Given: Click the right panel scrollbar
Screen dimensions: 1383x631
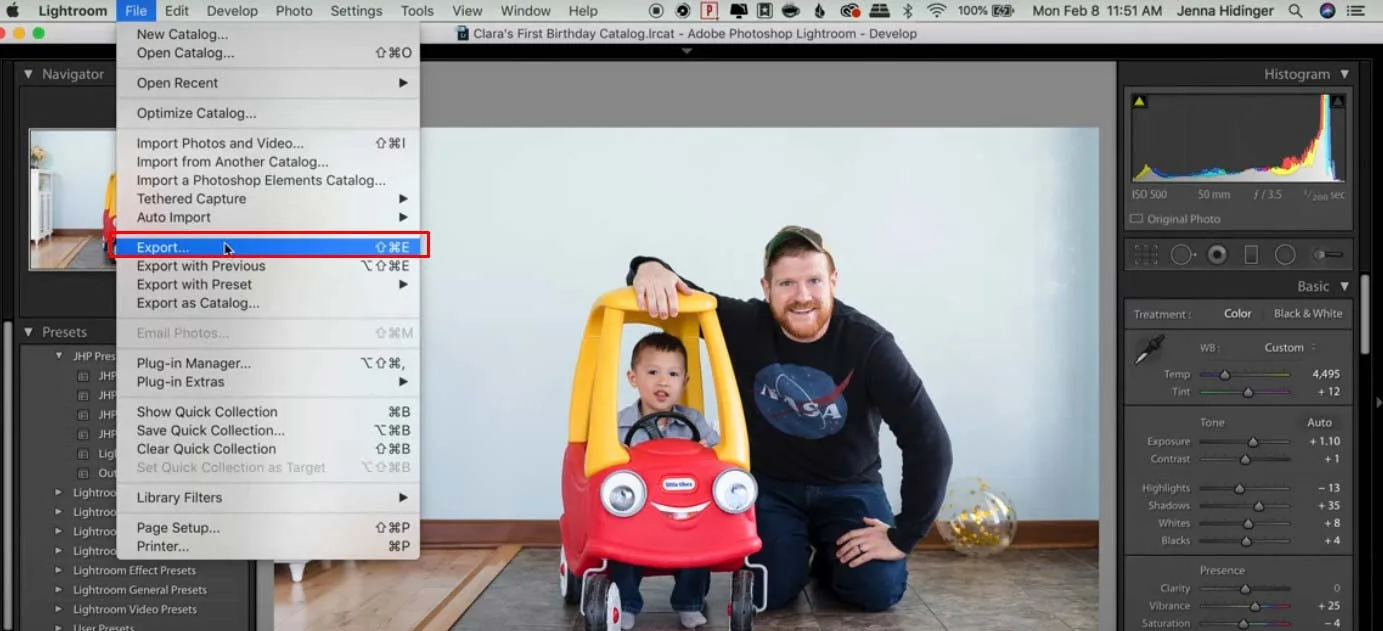Looking at the screenshot, I should click(1365, 312).
